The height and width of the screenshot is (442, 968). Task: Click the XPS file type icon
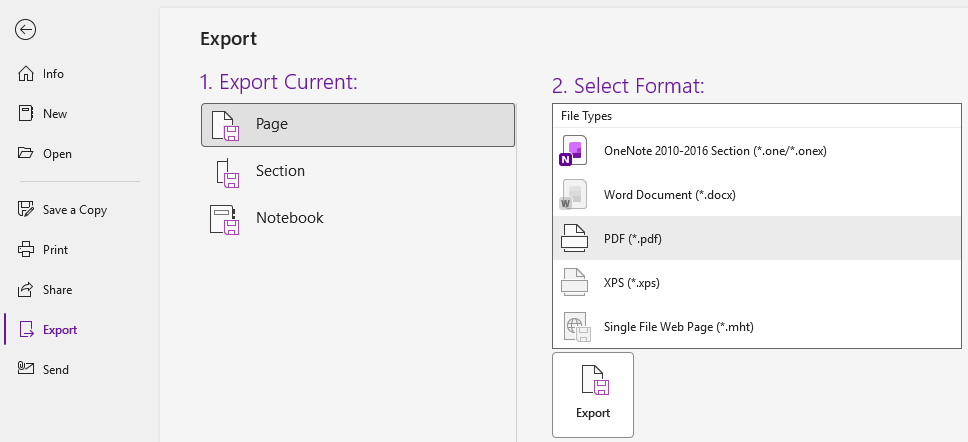click(574, 283)
